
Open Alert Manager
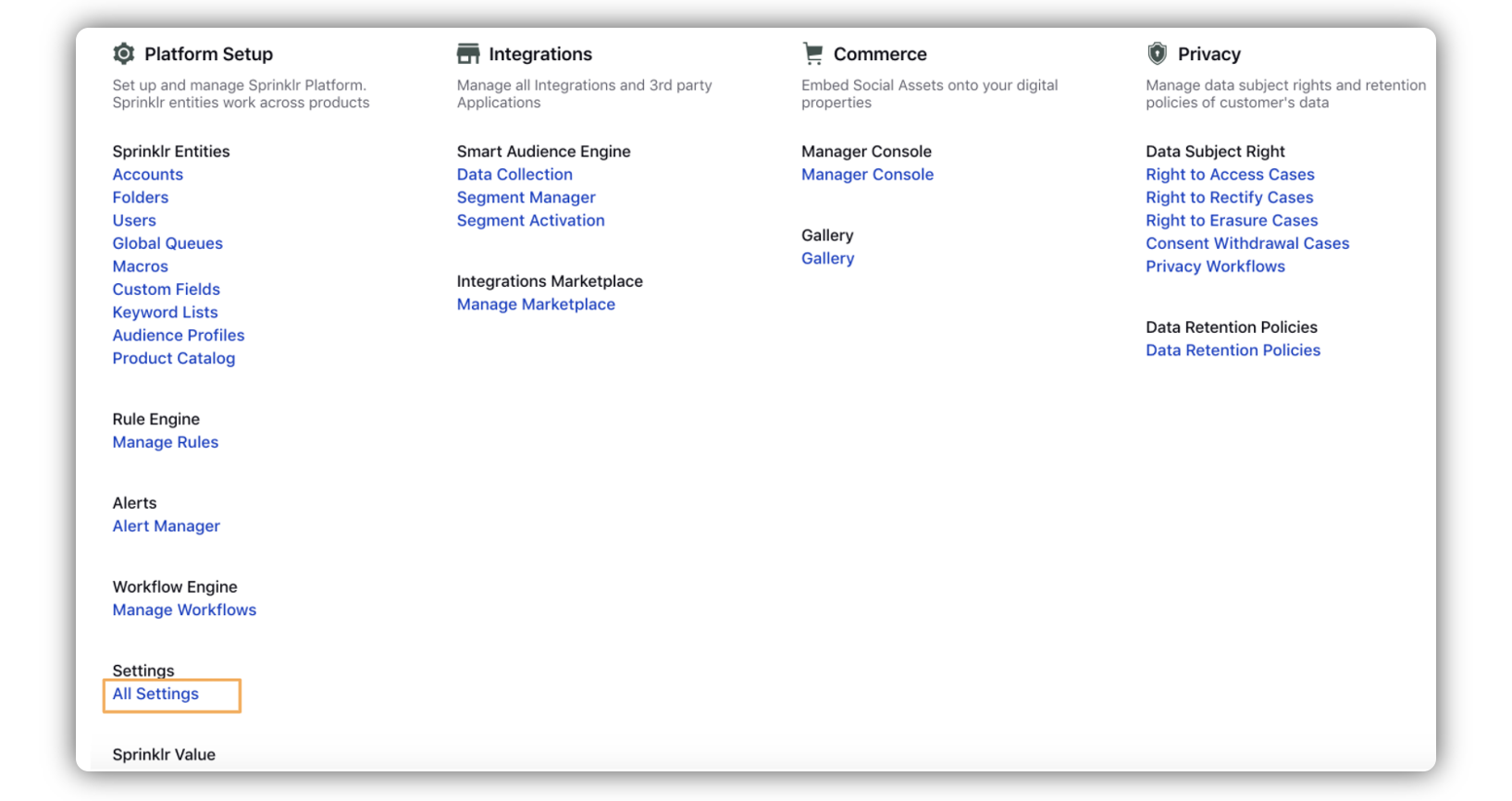(167, 526)
